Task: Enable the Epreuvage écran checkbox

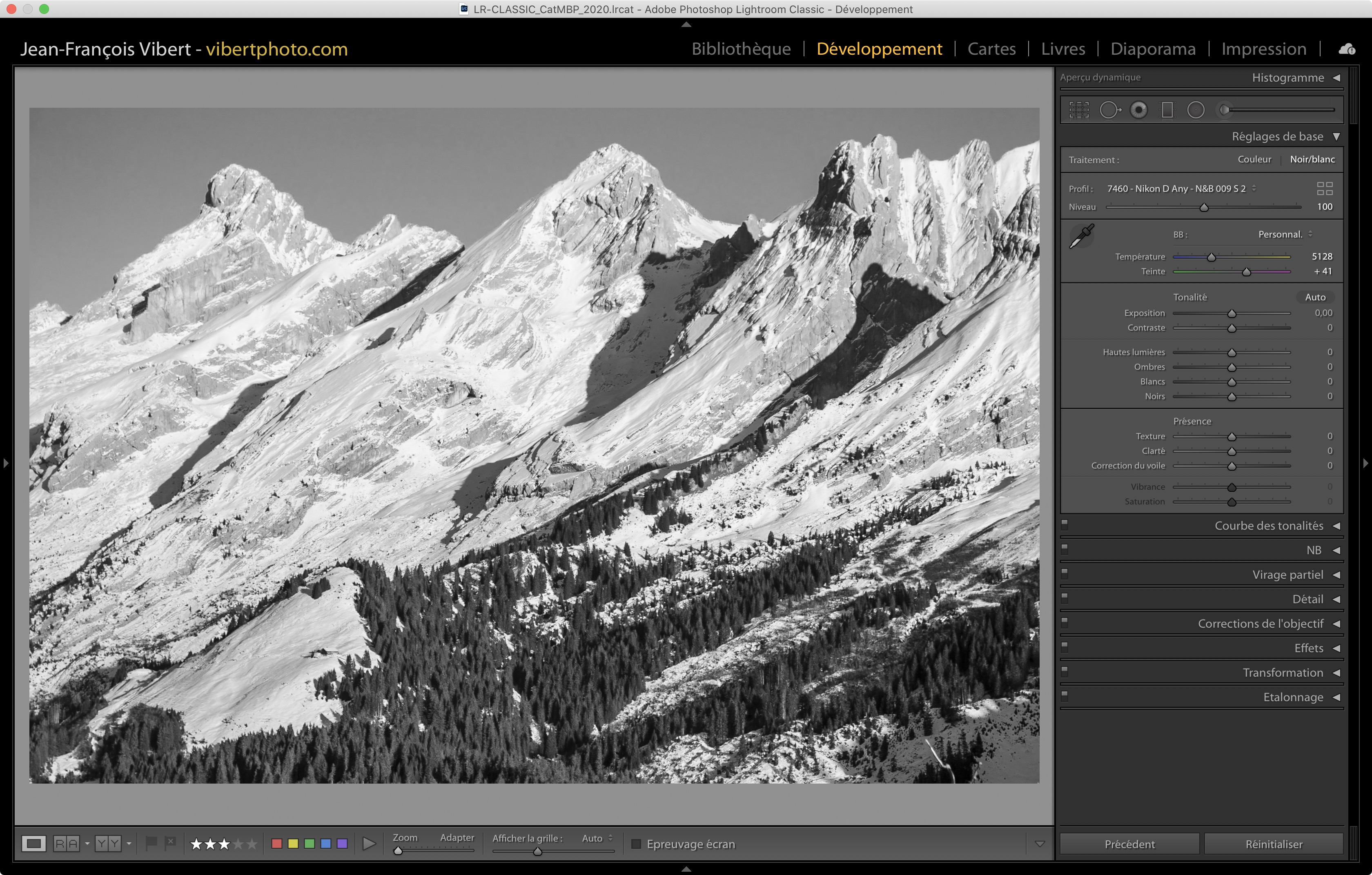Action: tap(637, 844)
